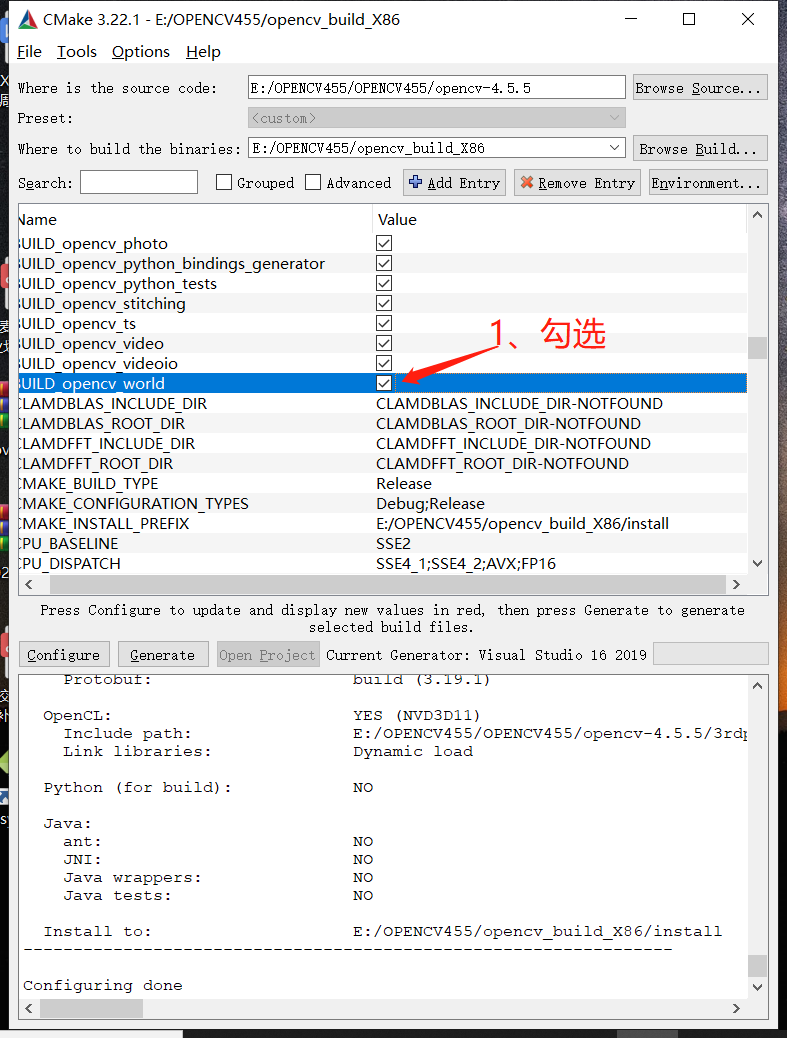Click cache list horizontal scroll left arrow

pos(28,585)
